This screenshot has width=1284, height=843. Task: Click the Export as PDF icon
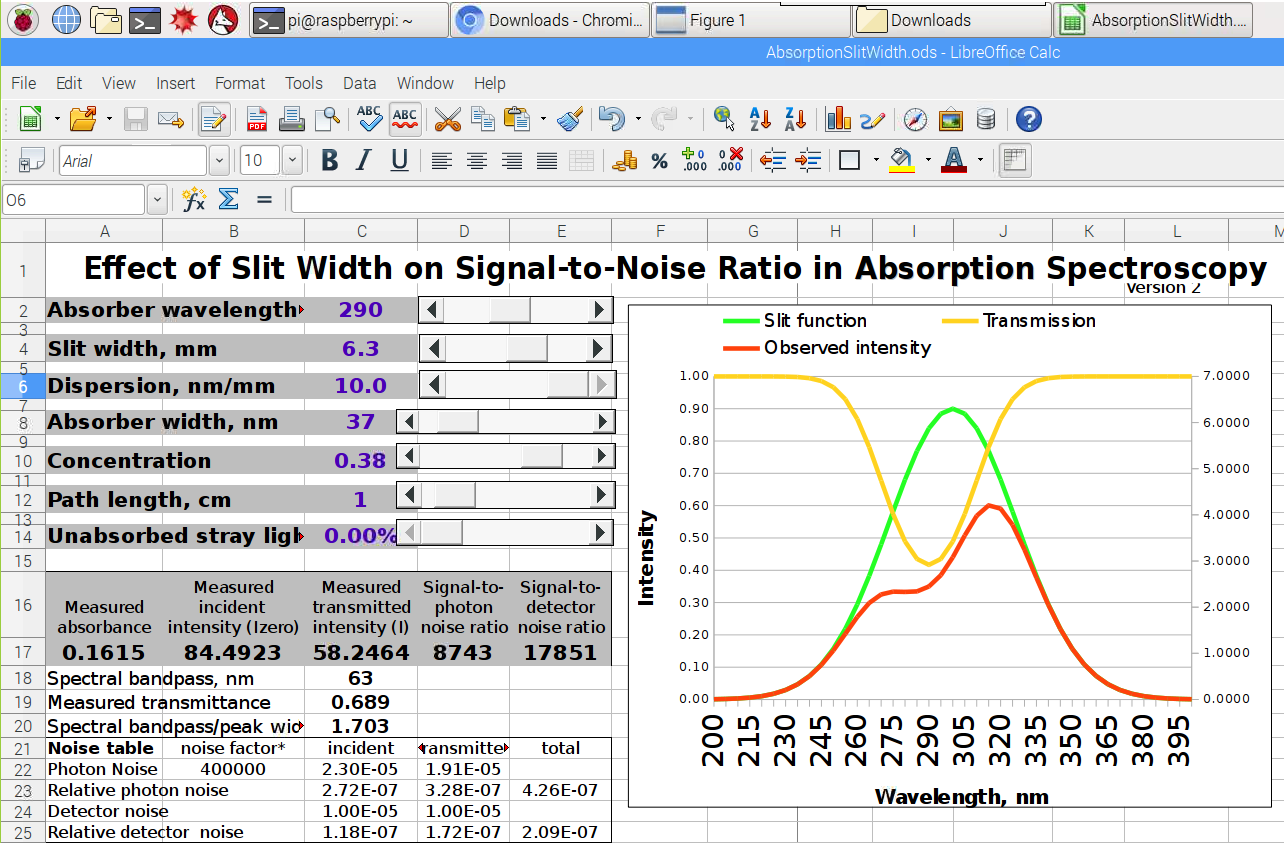257,120
